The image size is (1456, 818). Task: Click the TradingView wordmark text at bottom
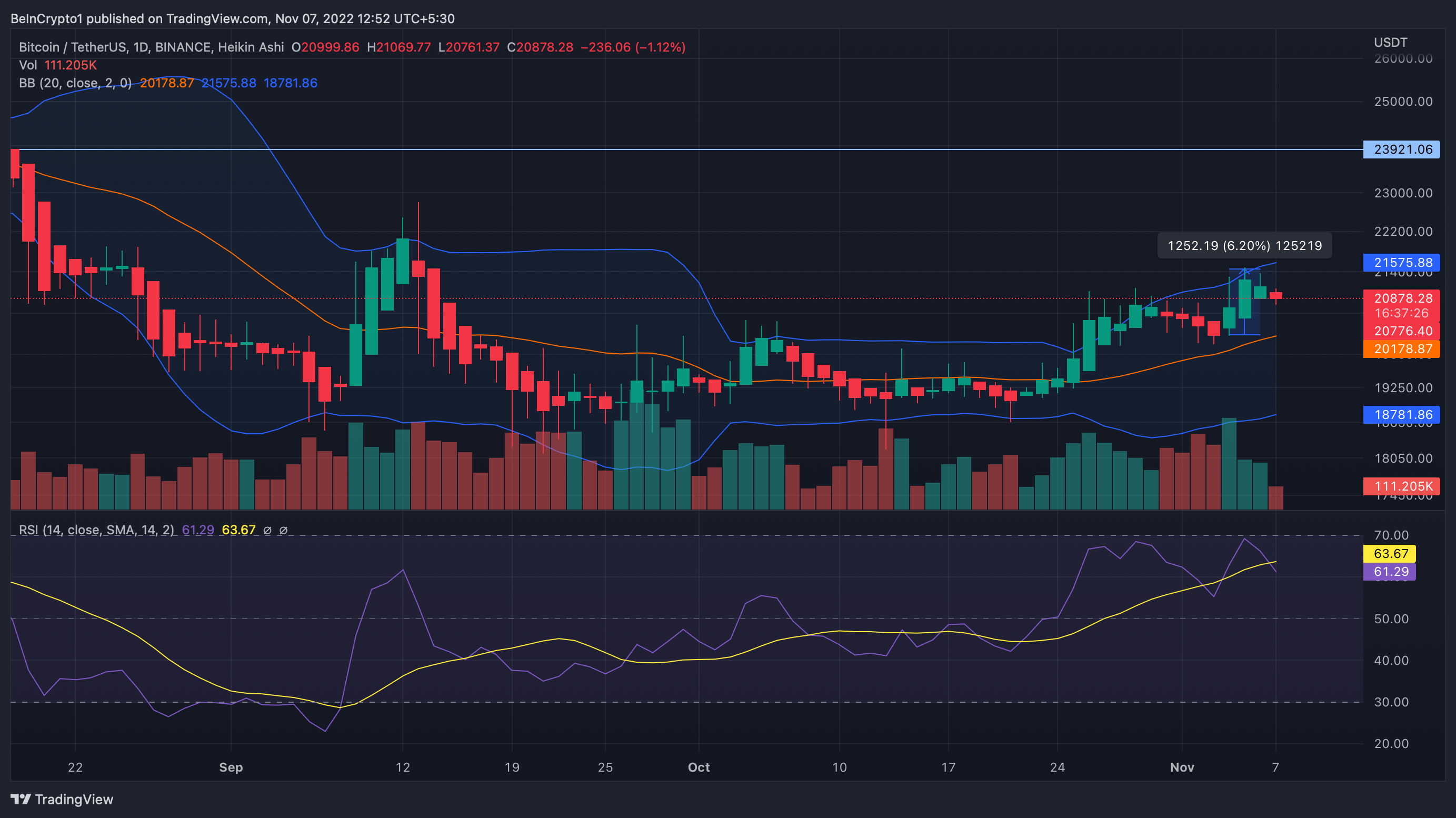pyautogui.click(x=74, y=800)
